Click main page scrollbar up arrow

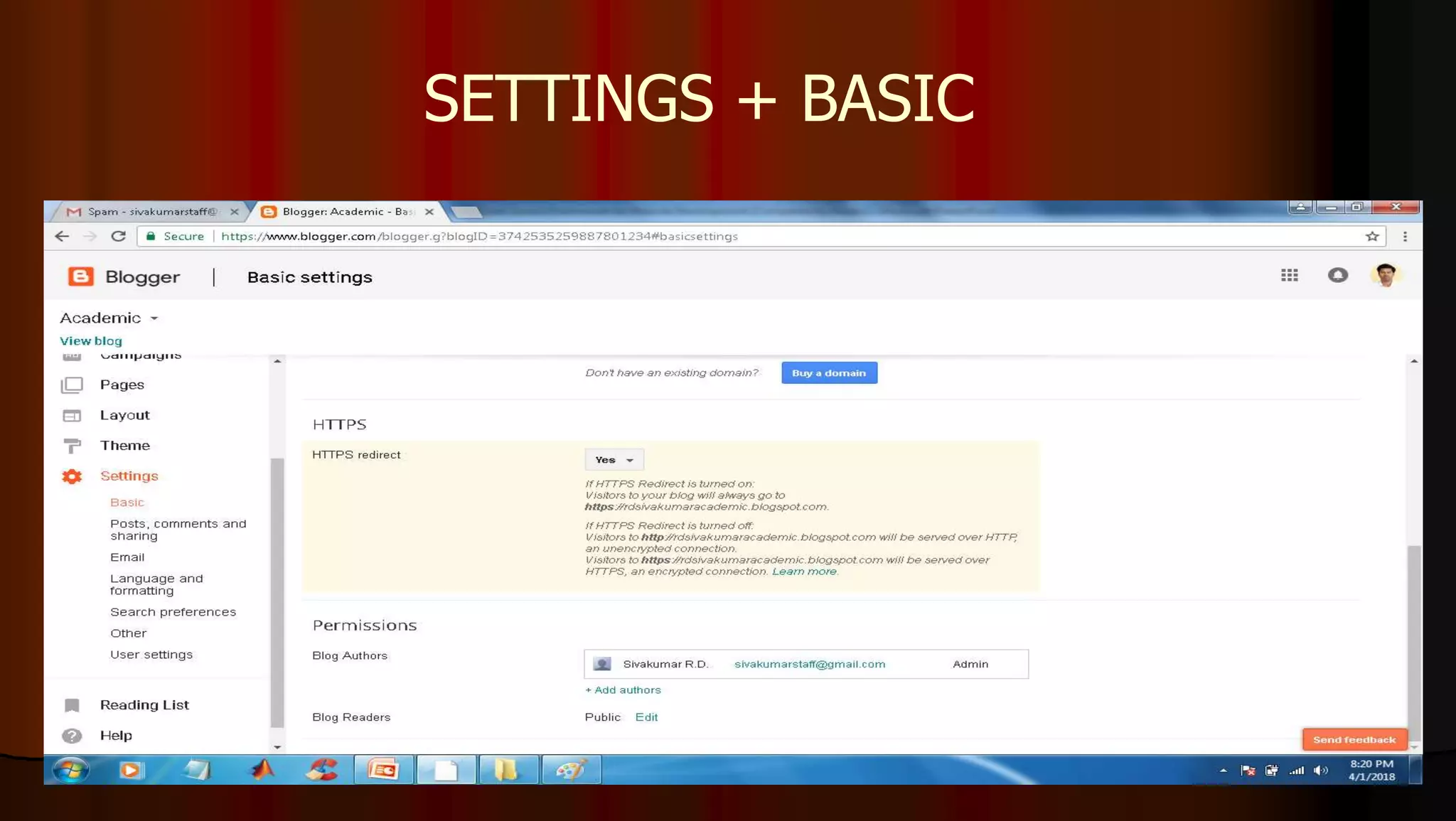[x=1414, y=362]
